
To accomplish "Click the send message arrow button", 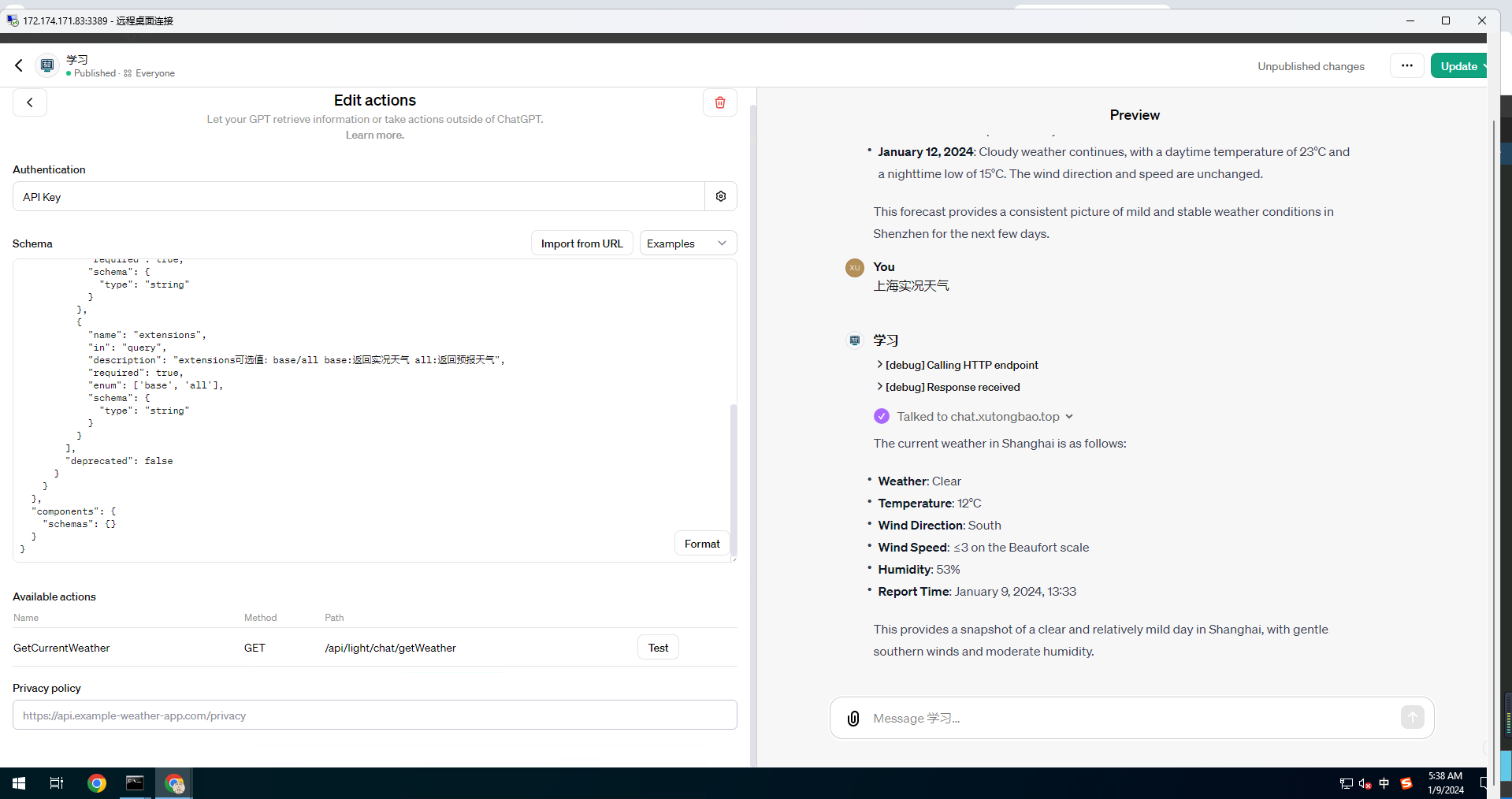I will (1412, 717).
